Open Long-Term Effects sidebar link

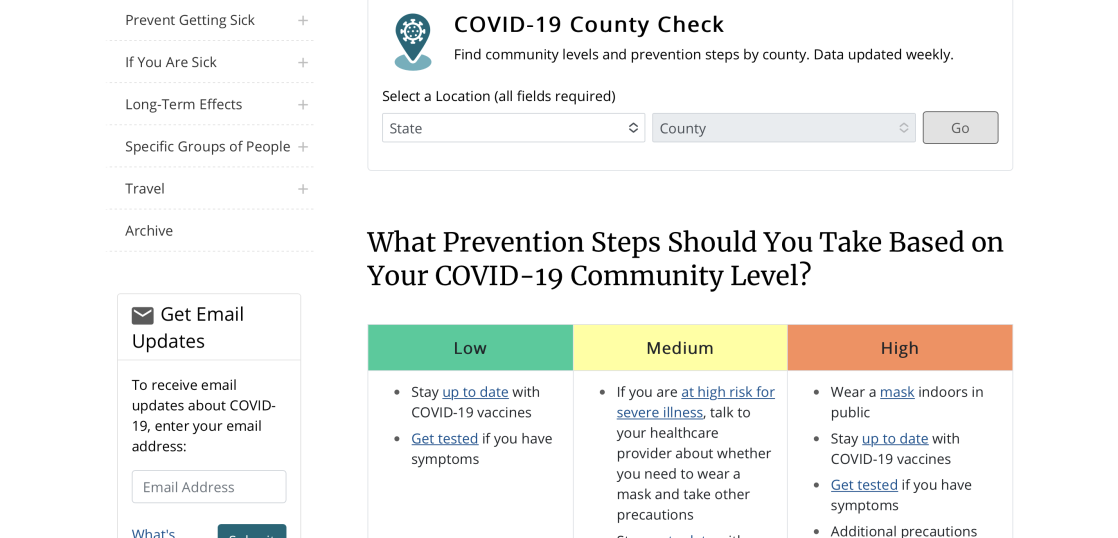click(x=184, y=104)
